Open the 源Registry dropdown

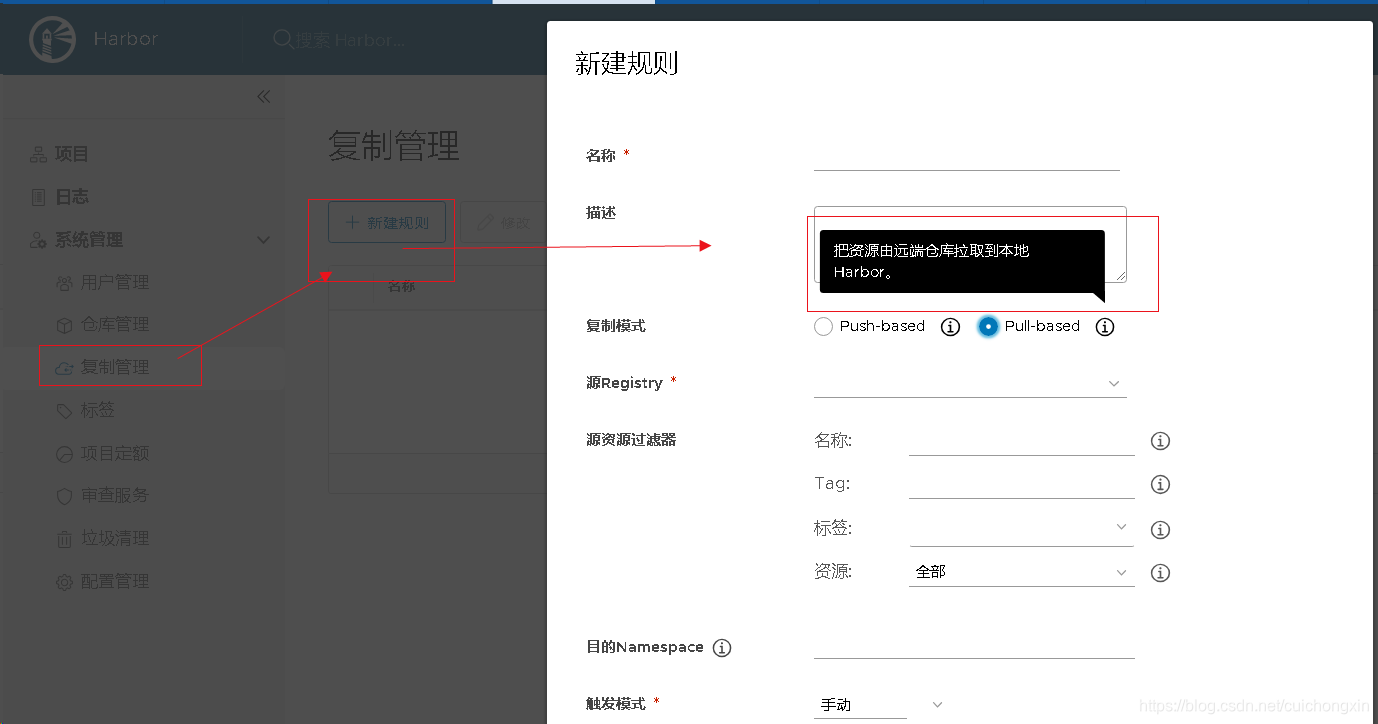pyautogui.click(x=970, y=384)
